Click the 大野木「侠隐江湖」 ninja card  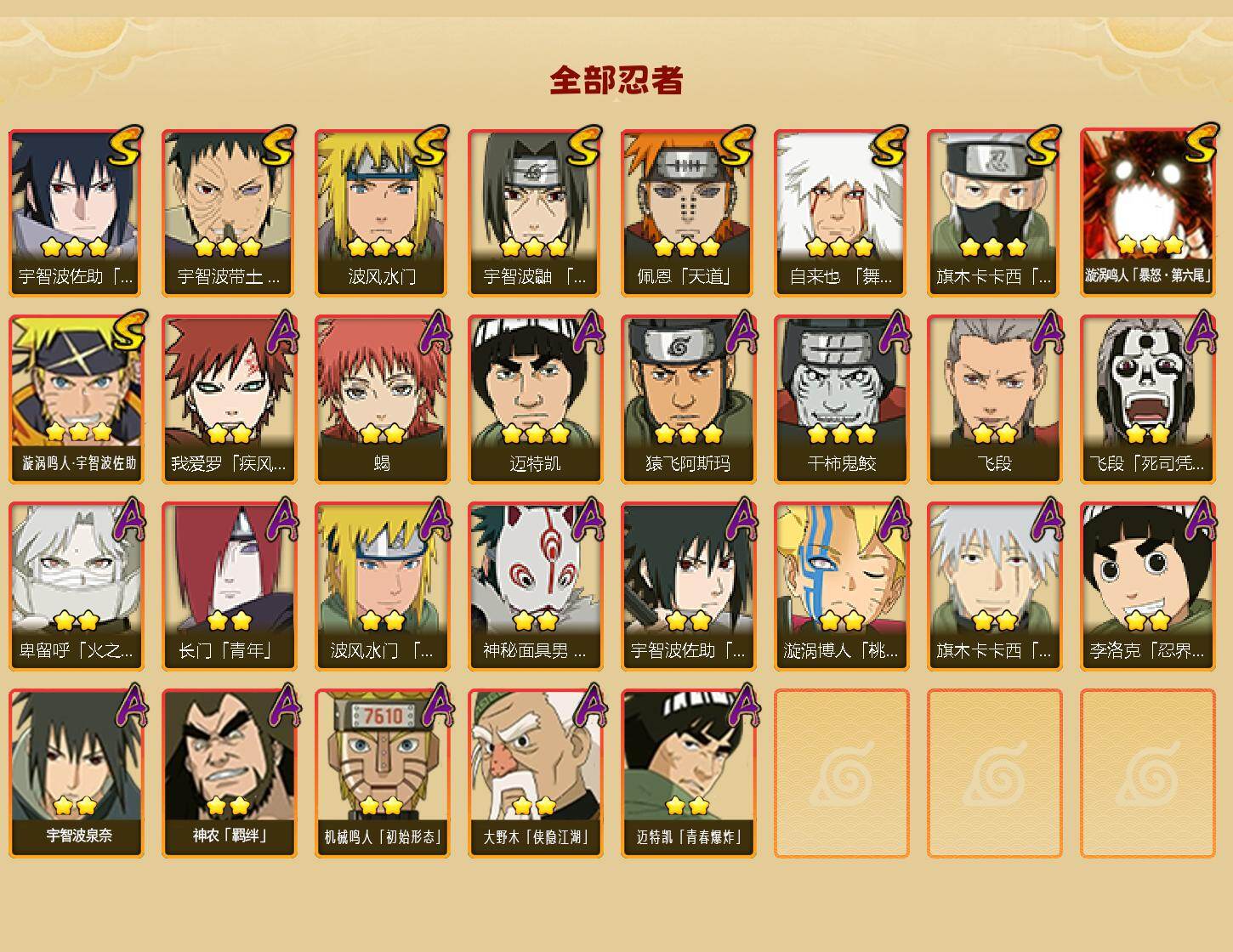[535, 773]
